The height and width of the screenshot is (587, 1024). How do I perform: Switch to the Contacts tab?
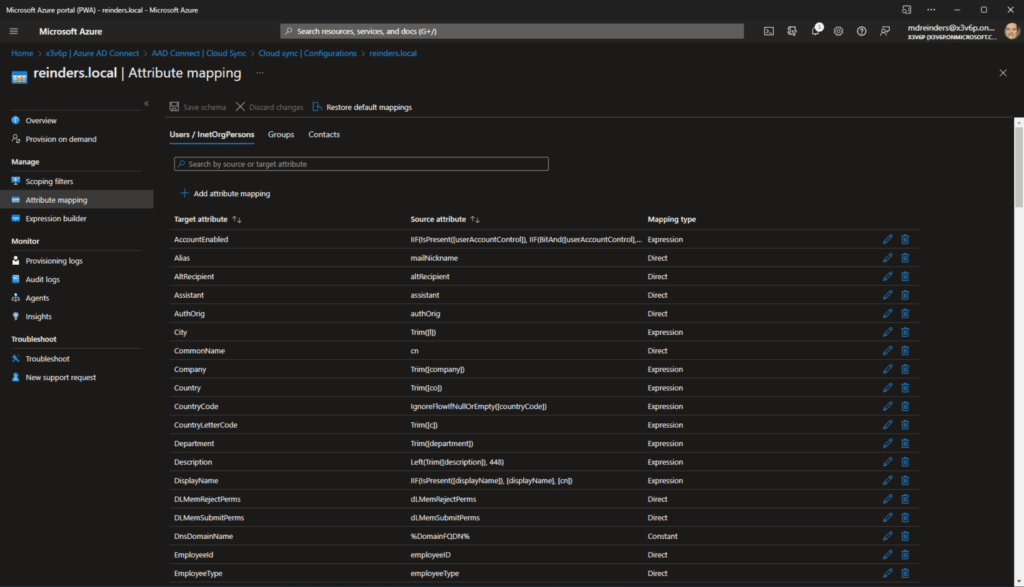pos(324,135)
